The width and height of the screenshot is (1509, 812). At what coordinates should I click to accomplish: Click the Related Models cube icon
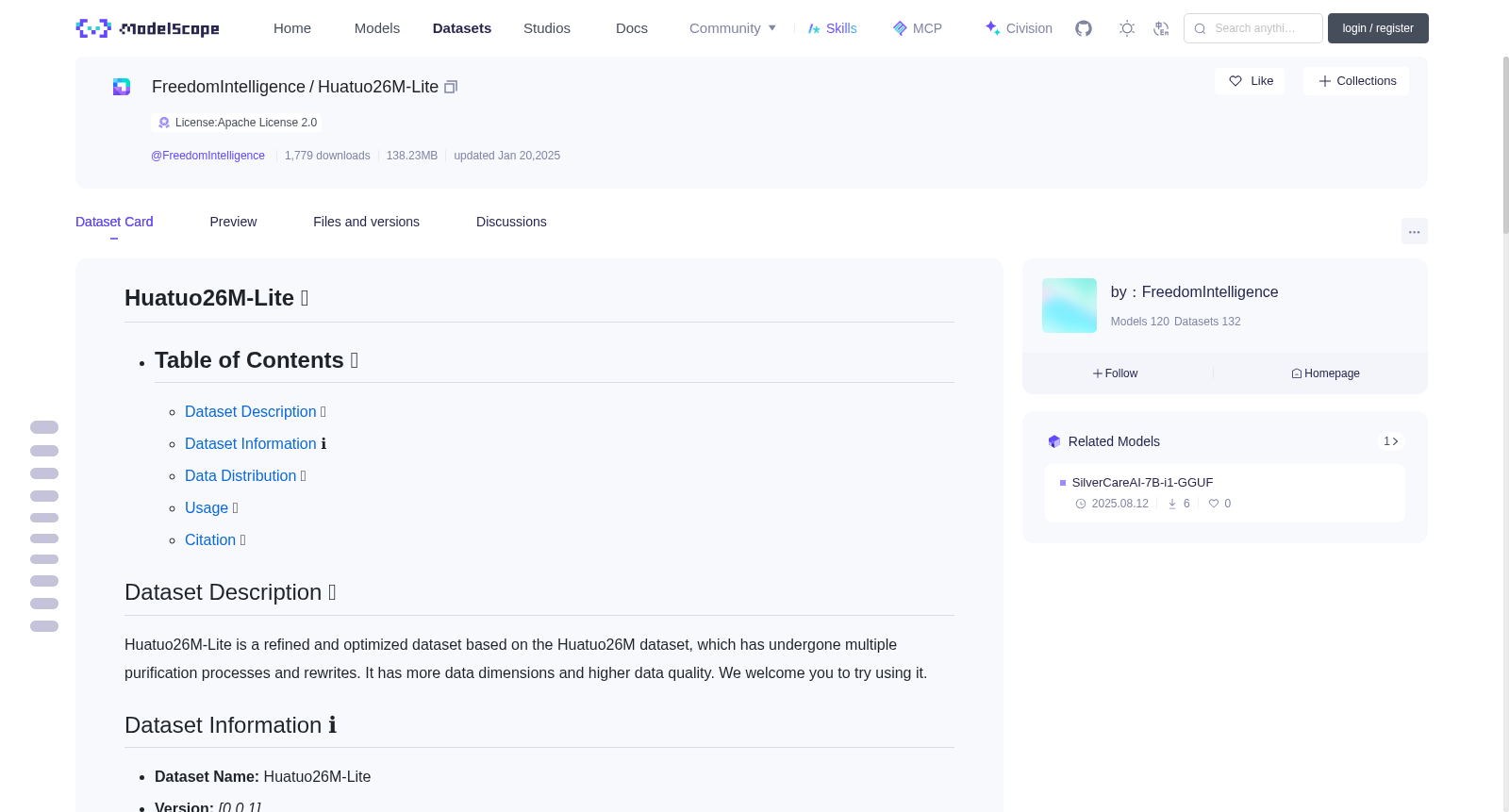click(x=1054, y=441)
